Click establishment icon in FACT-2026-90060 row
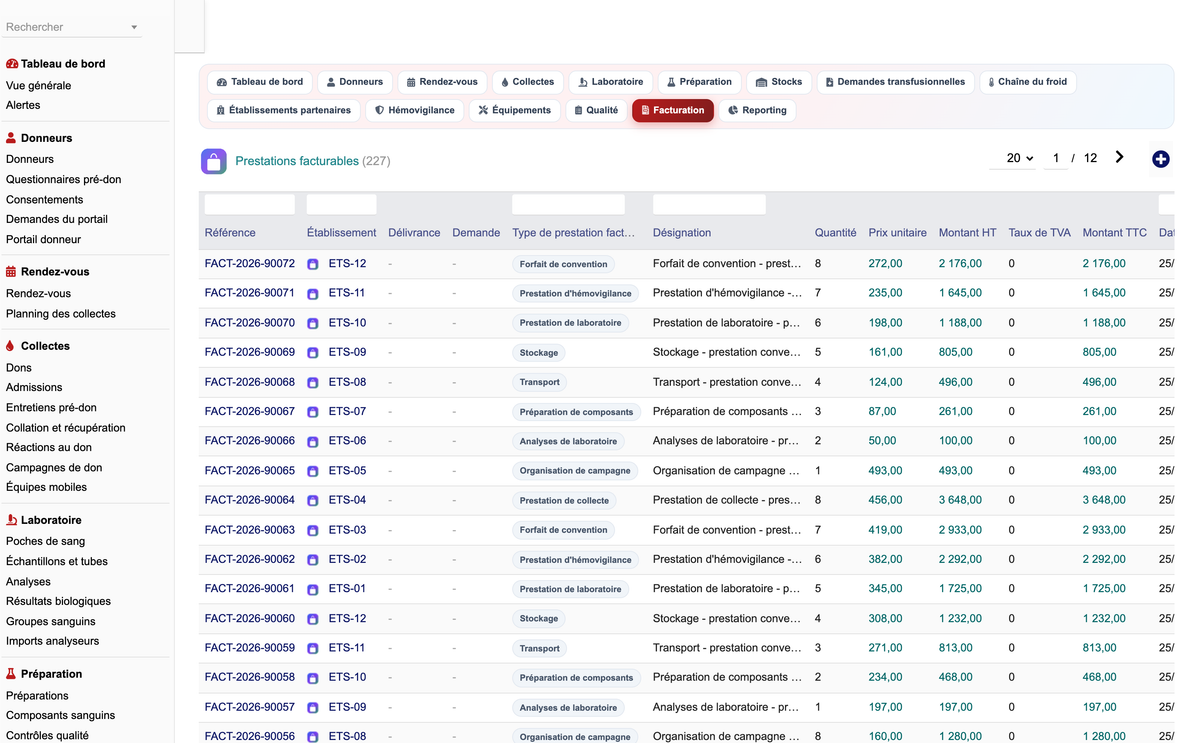This screenshot has height=743, width=1200. pos(313,619)
